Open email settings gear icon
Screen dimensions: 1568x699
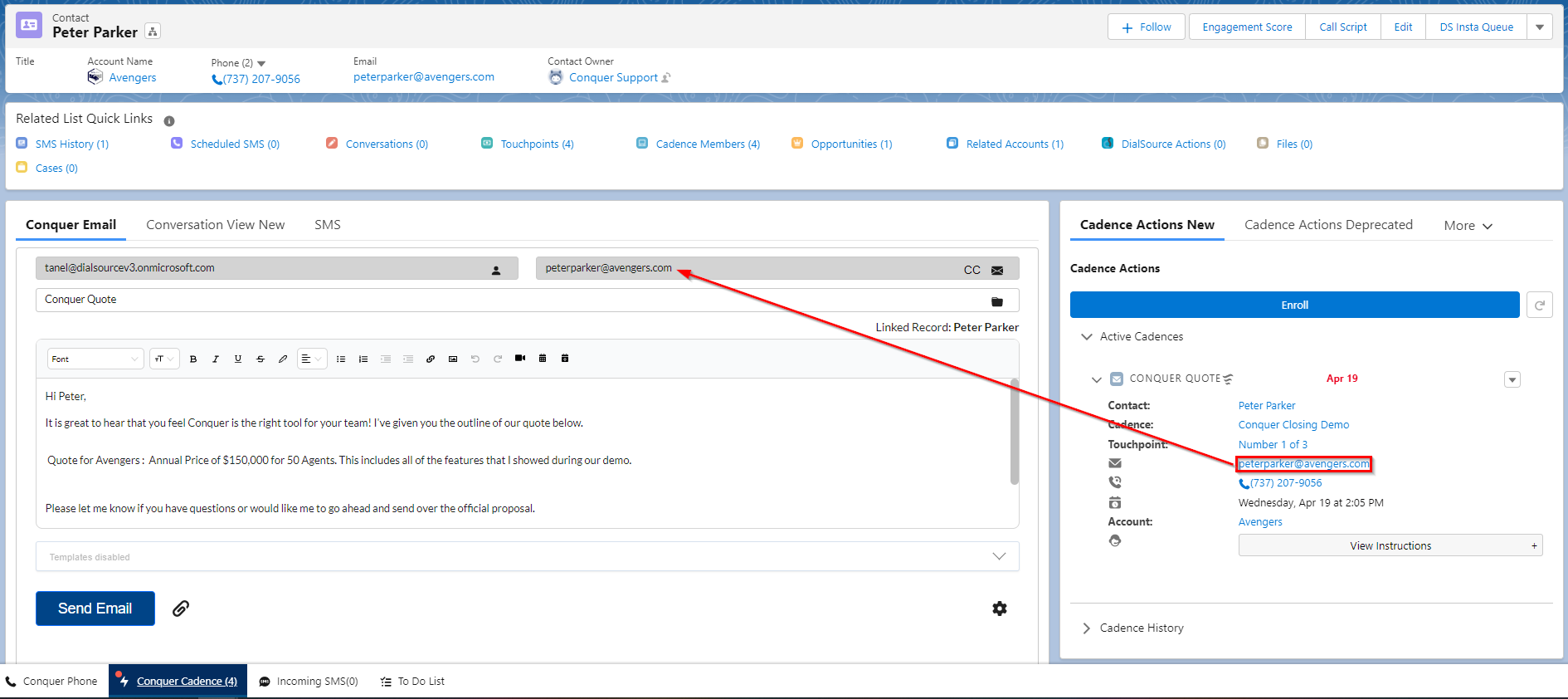point(1000,609)
